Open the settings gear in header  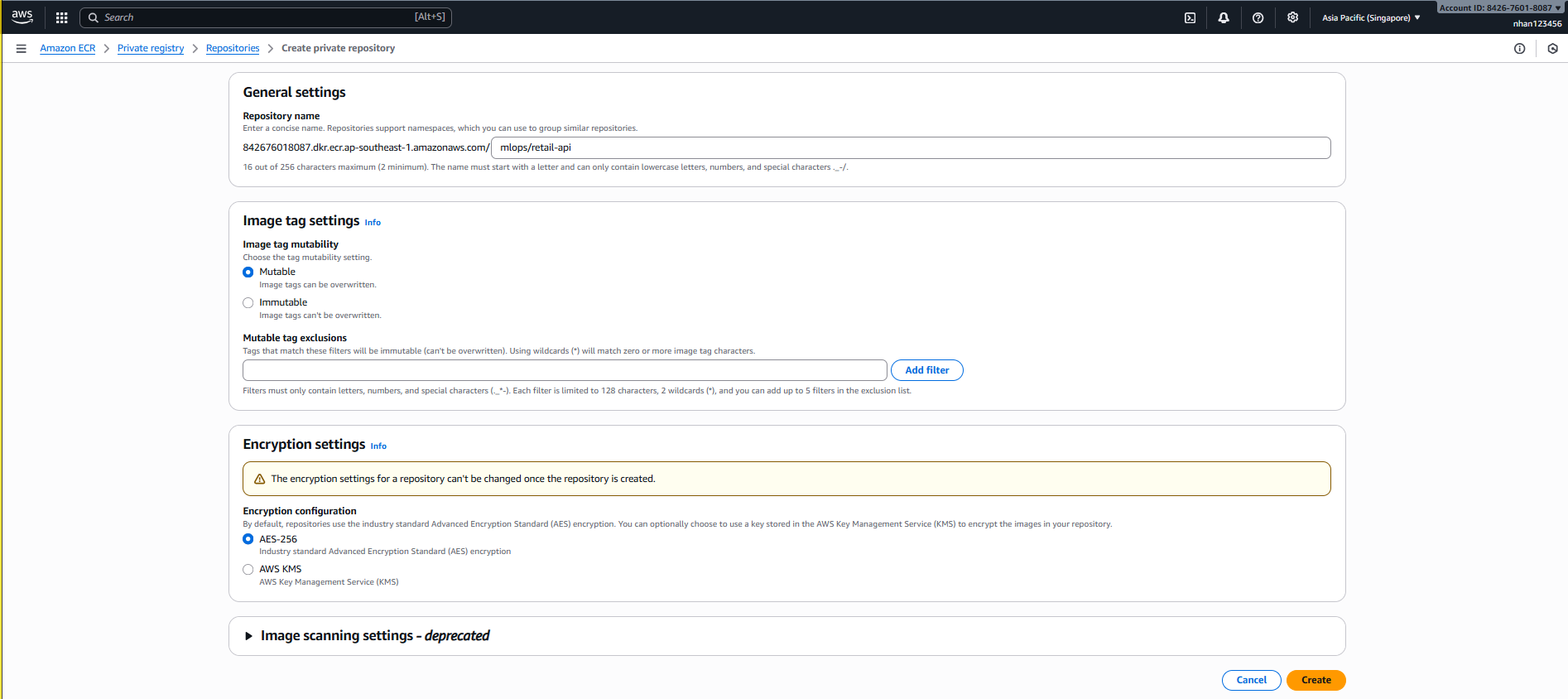(1292, 17)
